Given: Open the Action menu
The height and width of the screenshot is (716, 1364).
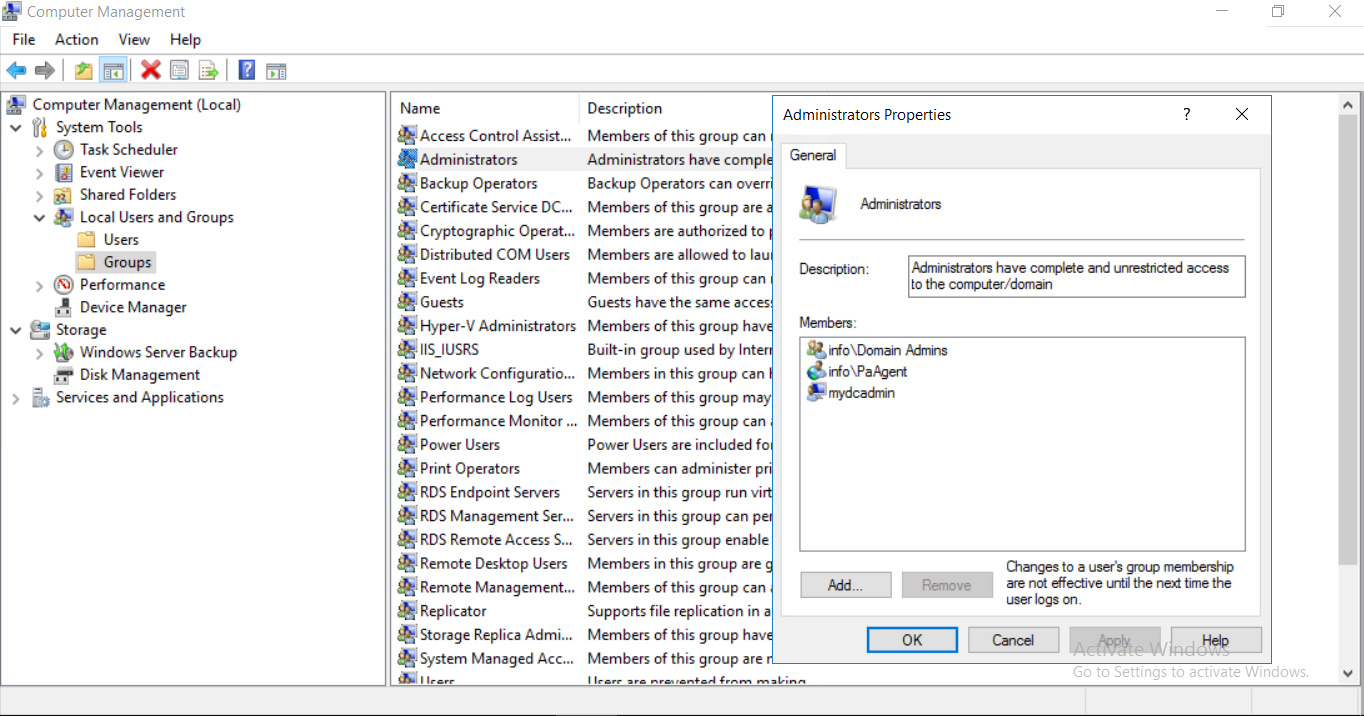Looking at the screenshot, I should click(x=76, y=39).
